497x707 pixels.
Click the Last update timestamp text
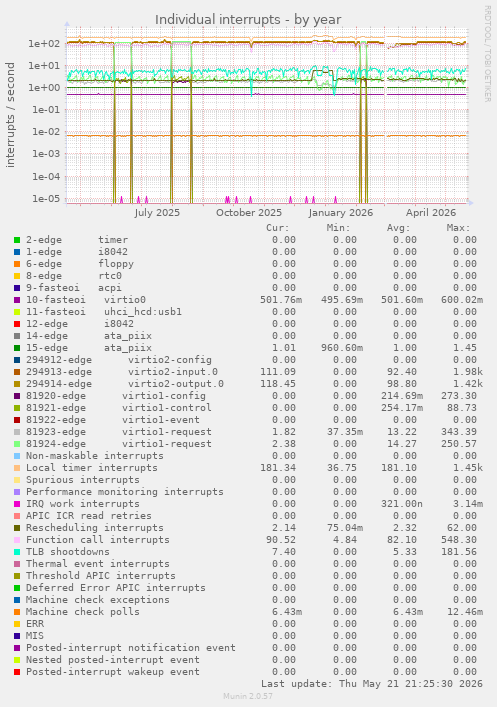[372, 684]
